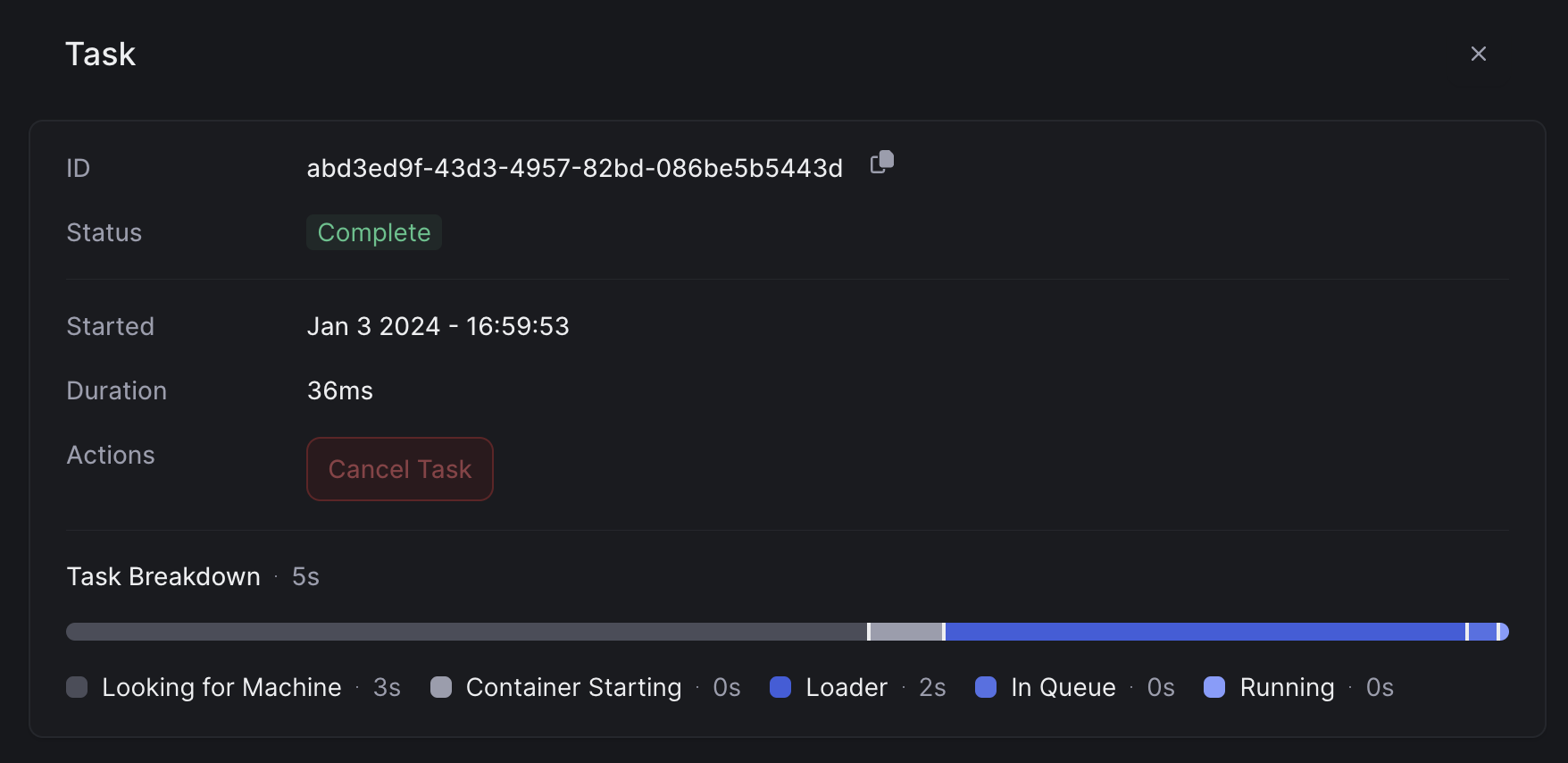Viewport: 1568px width, 763px height.
Task: Click the Task Breakdown heading
Action: tap(163, 576)
